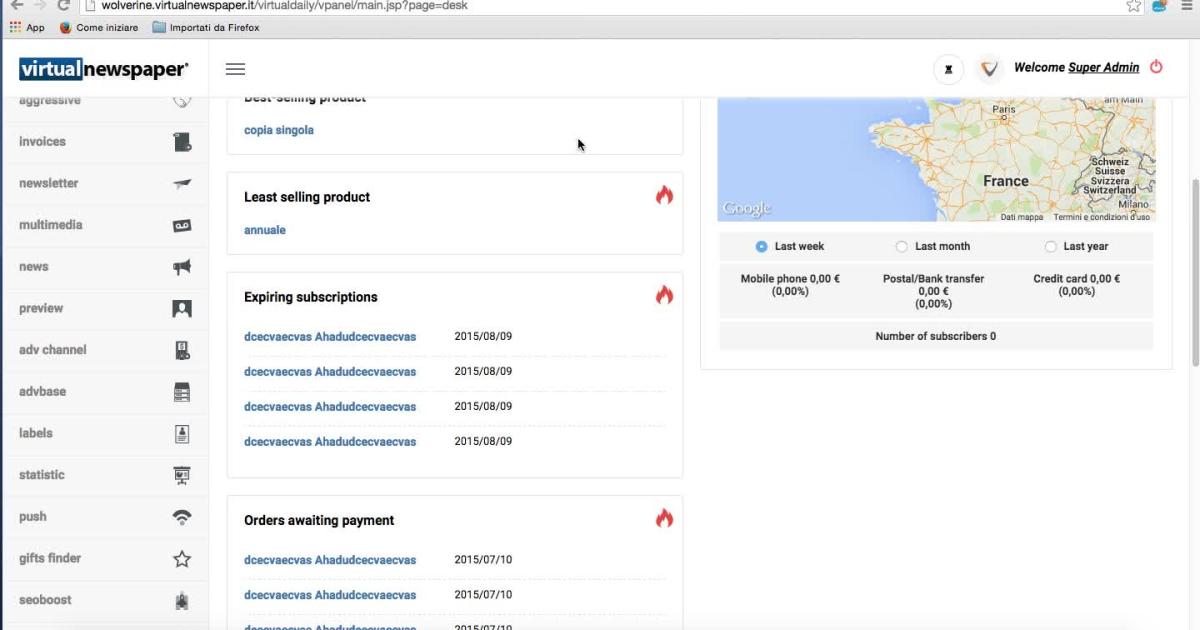
Task: Open the push wifi icon
Action: [x=181, y=517]
